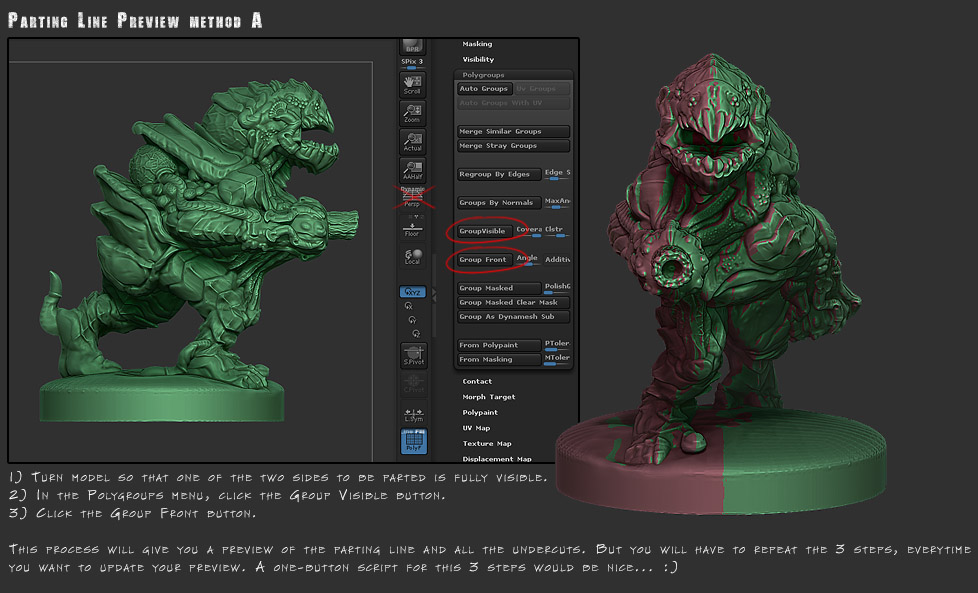Expand the Visibility sub-palette

[478, 59]
